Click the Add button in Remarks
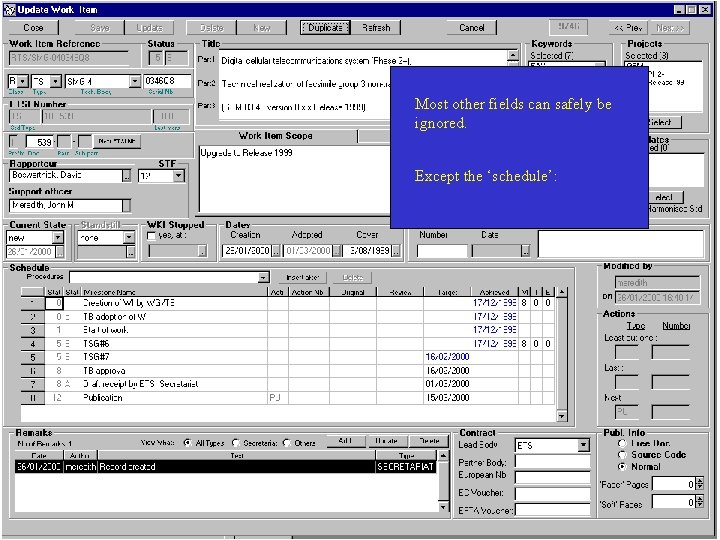 (x=346, y=441)
